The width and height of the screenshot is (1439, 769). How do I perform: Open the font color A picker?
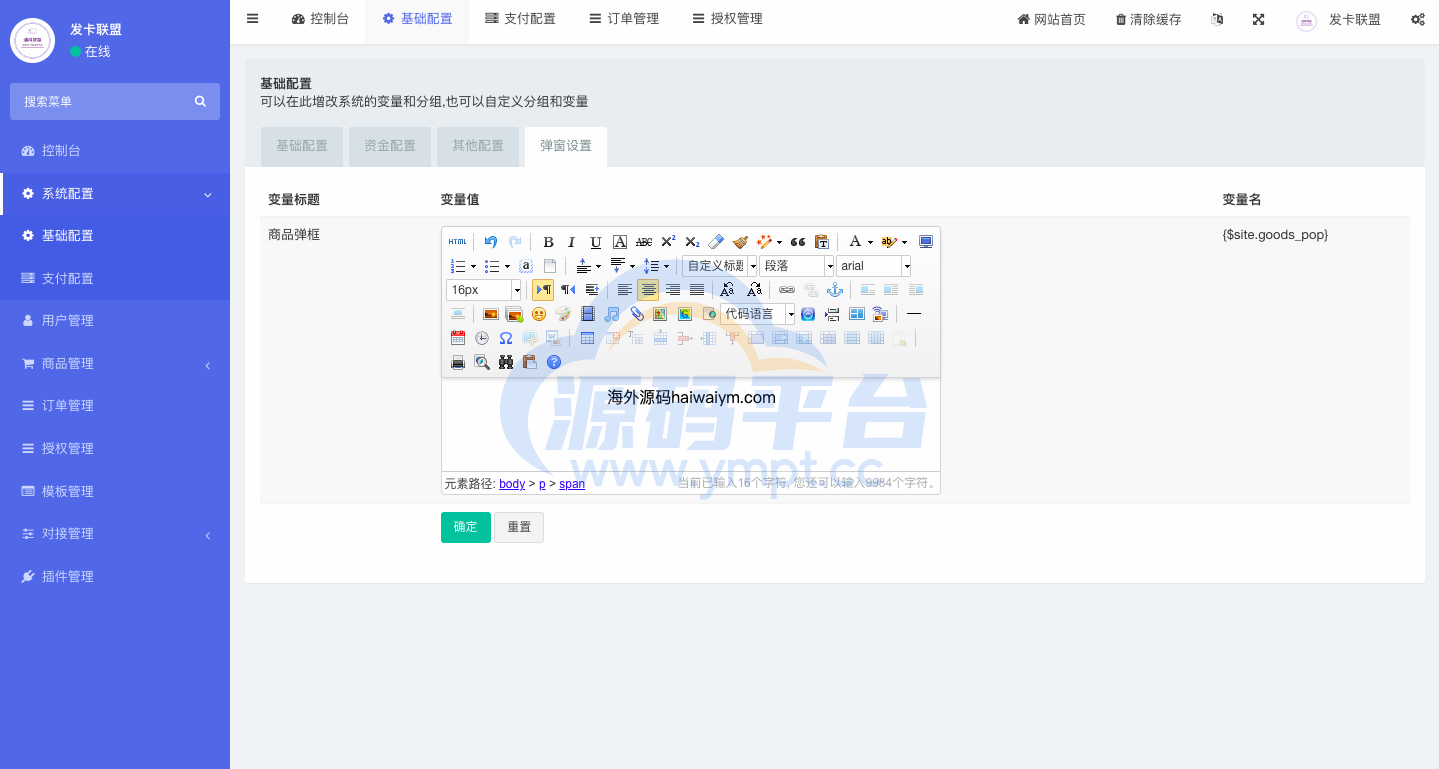(x=854, y=242)
